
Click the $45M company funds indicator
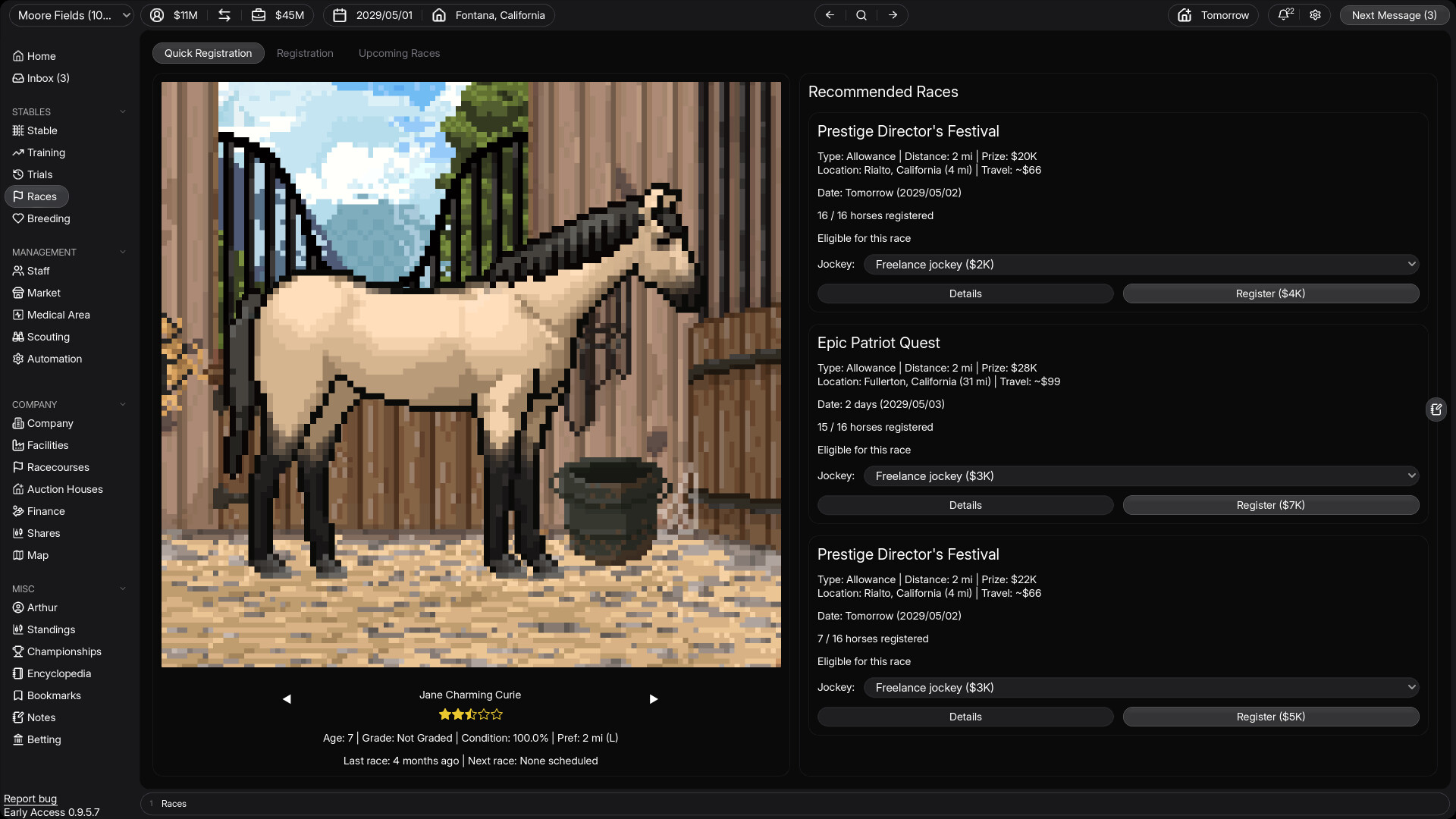(278, 15)
